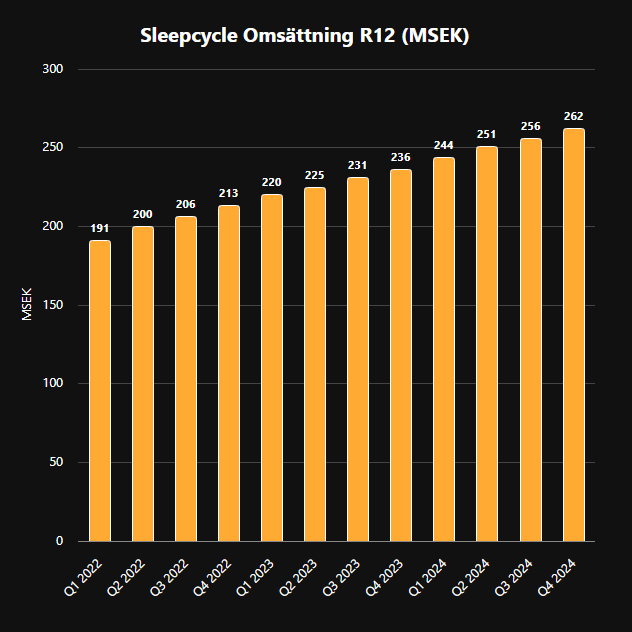Click the chart title Sleepcycle Omsättning R12 (MSEK)
Image resolution: width=632 pixels, height=632 pixels.
tap(305, 35)
